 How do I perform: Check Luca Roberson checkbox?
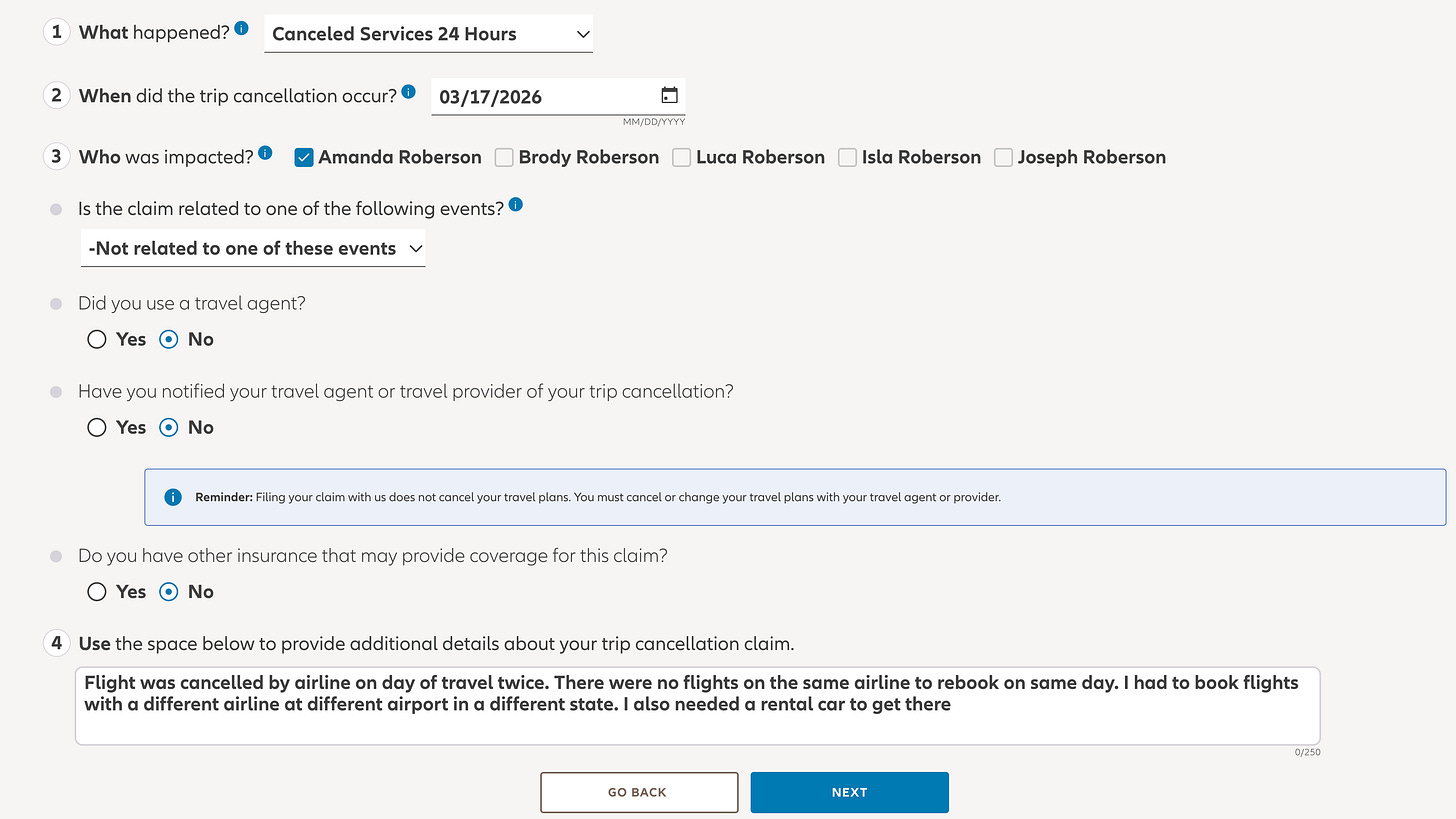pyautogui.click(x=682, y=157)
